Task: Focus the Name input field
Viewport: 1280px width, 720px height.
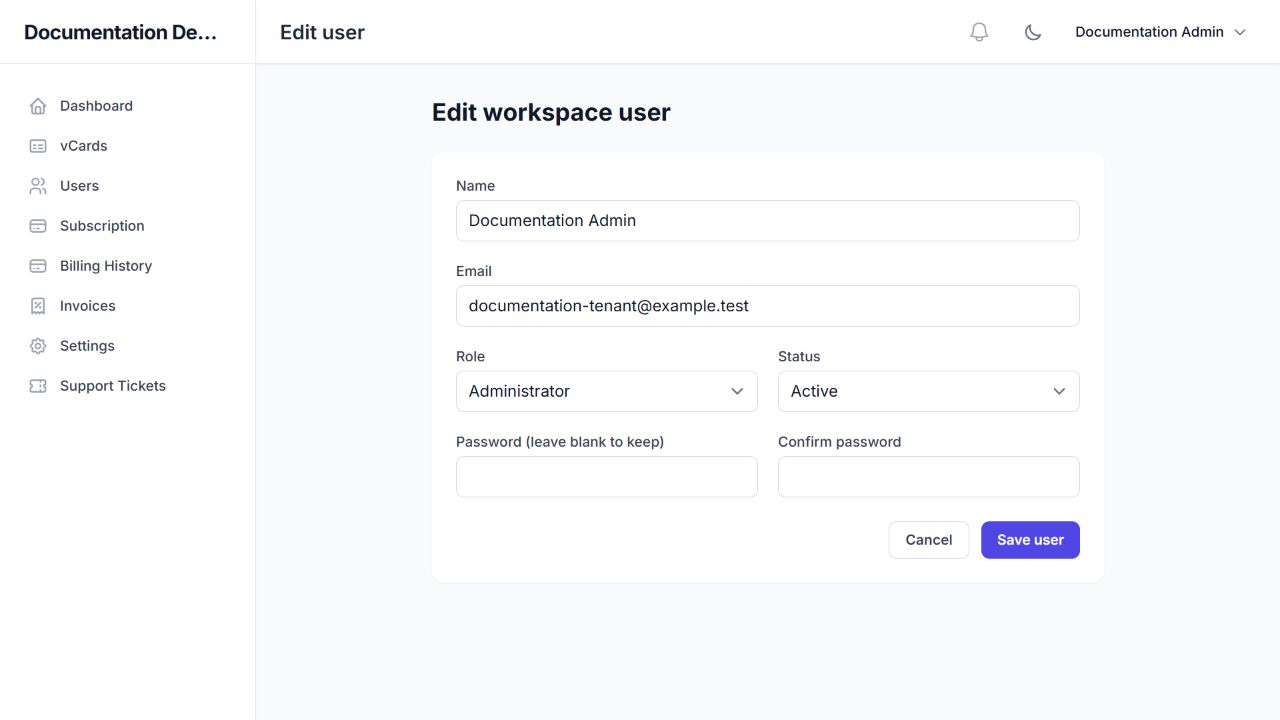Action: [x=768, y=221]
